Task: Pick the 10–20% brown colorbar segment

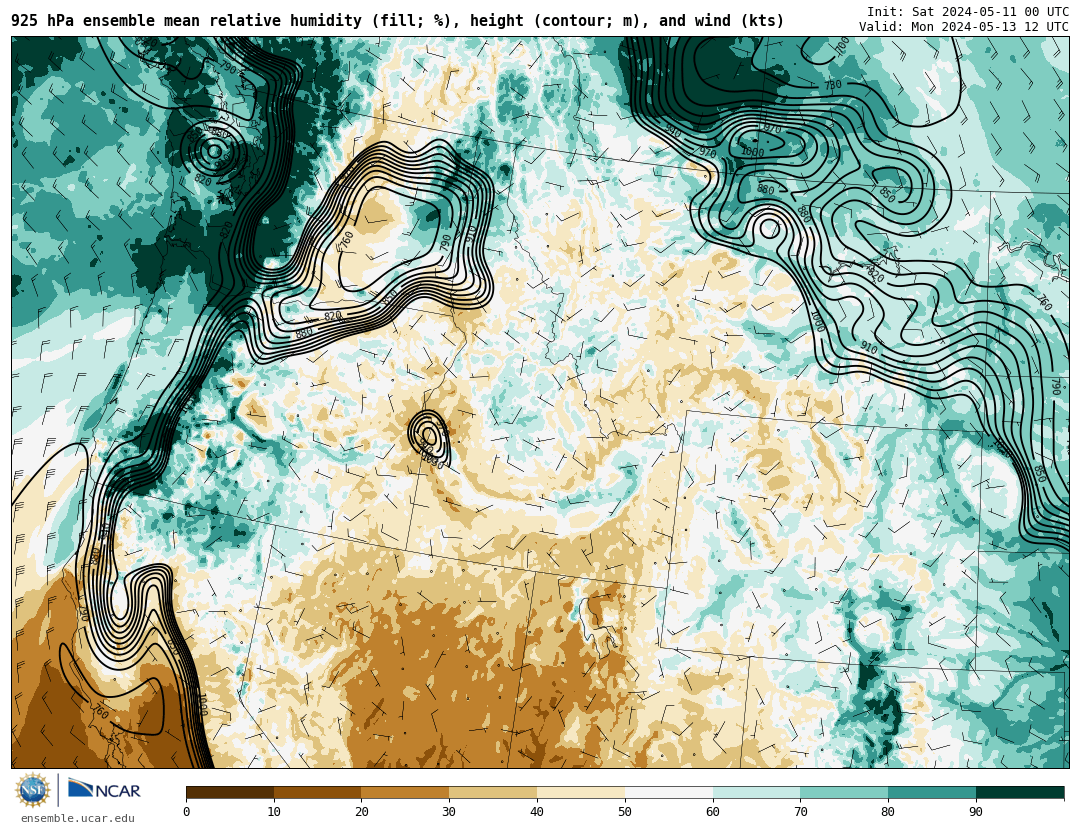Action: click(x=318, y=792)
